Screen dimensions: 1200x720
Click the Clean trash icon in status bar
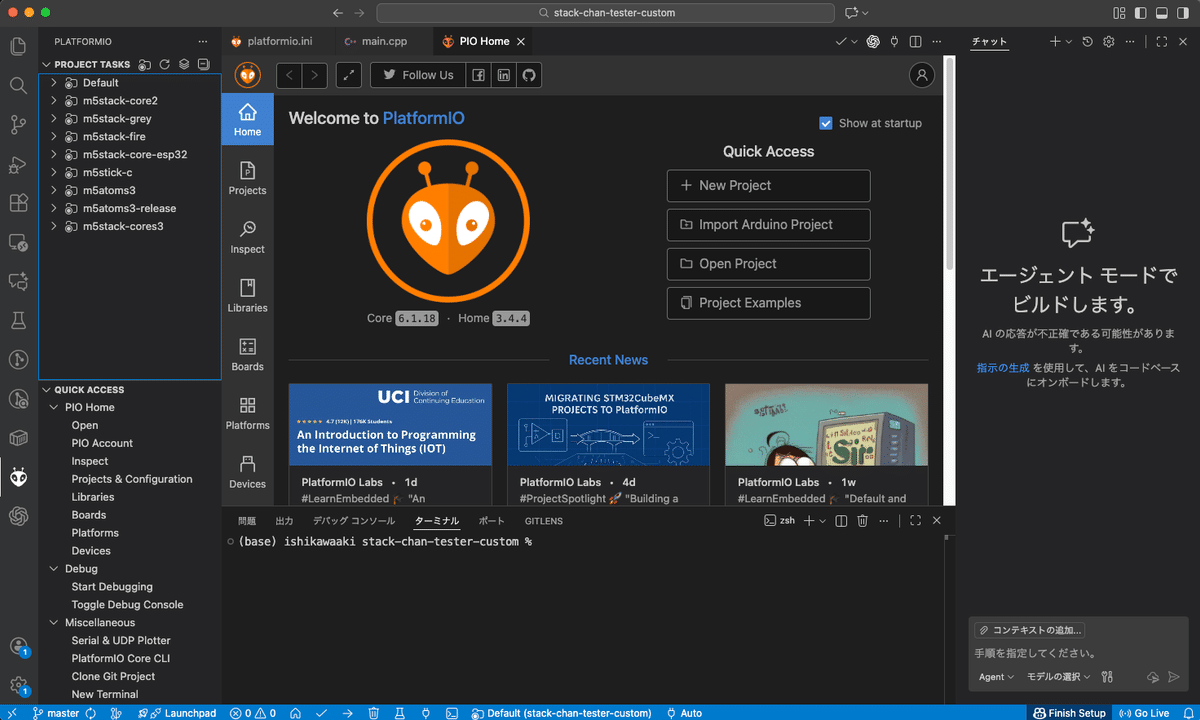click(373, 712)
